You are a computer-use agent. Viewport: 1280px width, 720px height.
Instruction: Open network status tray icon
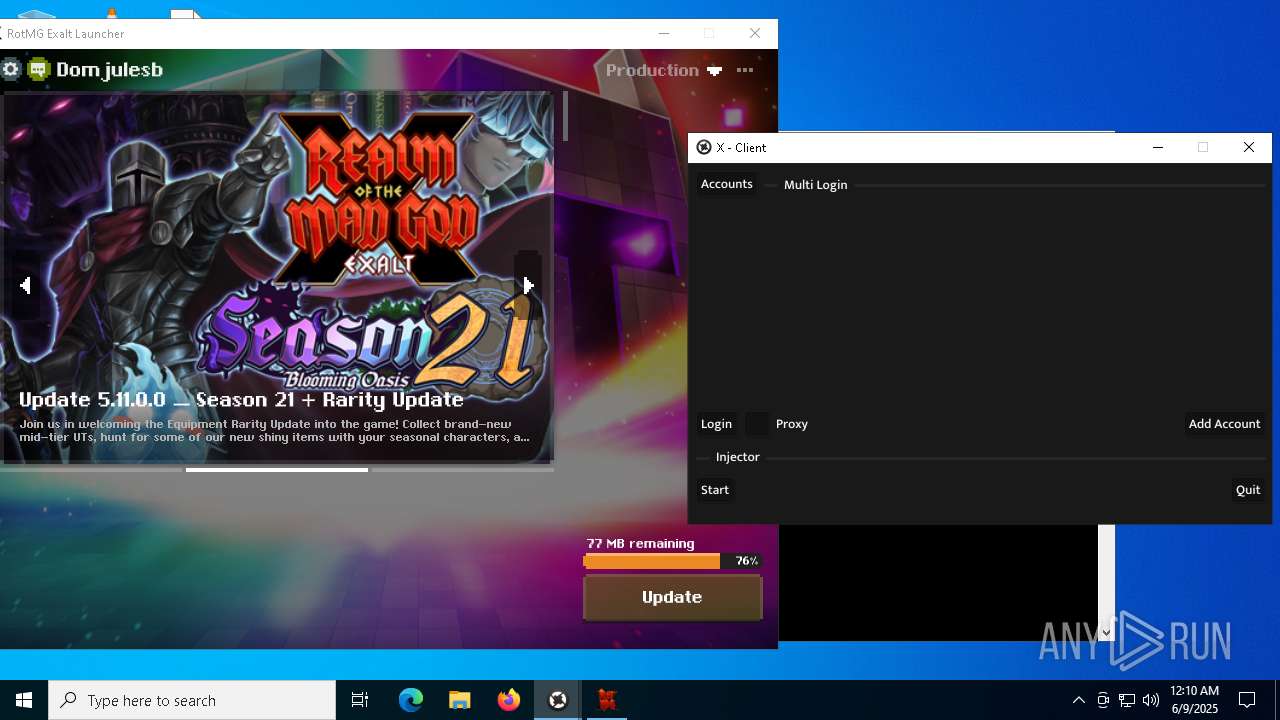tap(1127, 700)
